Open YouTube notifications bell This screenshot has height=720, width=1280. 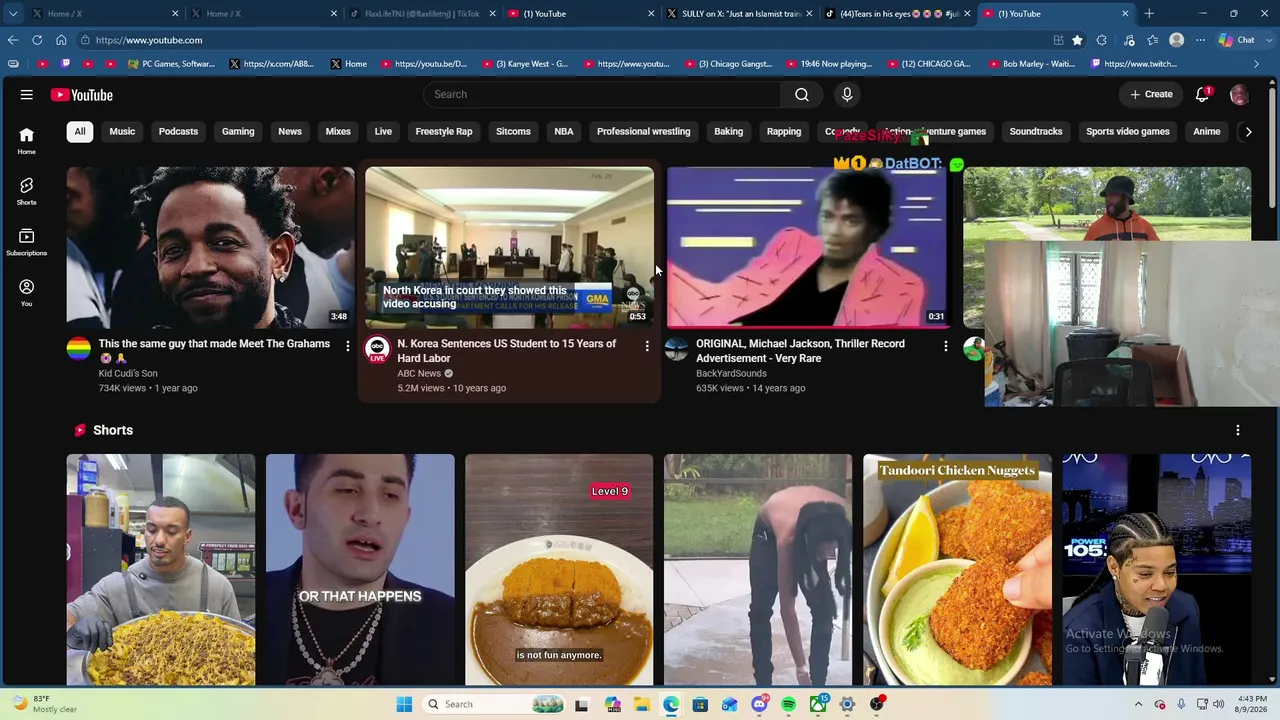pyautogui.click(x=1203, y=94)
